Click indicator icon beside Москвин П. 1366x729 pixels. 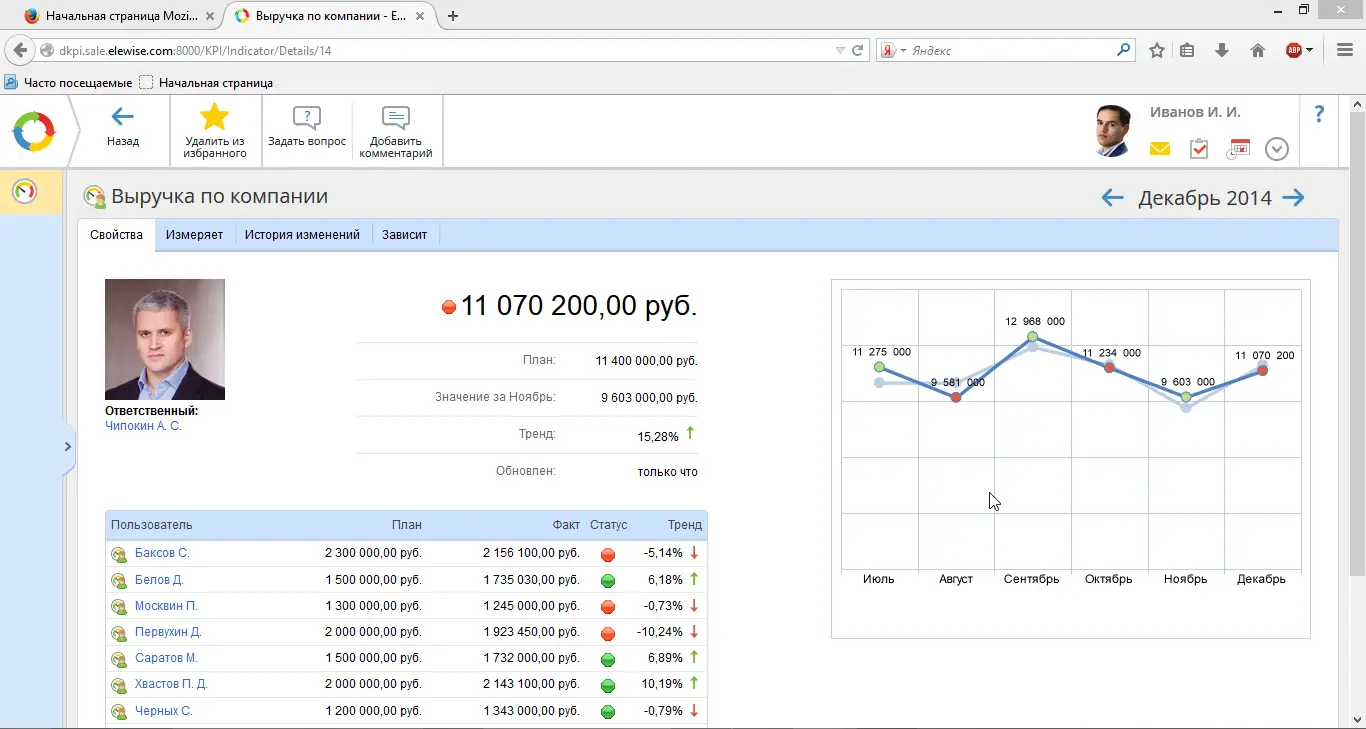[x=119, y=607]
